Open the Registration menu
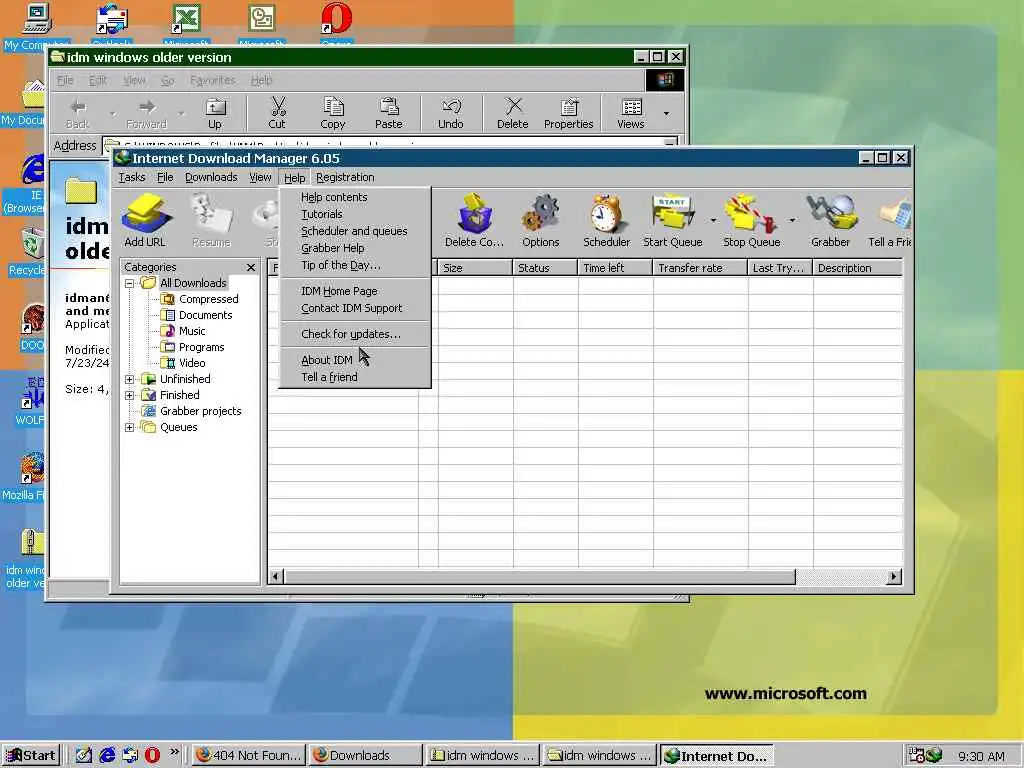 click(x=345, y=178)
